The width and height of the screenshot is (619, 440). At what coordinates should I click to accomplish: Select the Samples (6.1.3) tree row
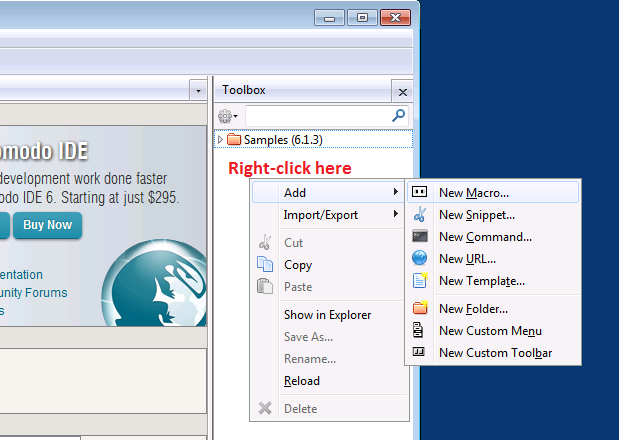pyautogui.click(x=313, y=139)
